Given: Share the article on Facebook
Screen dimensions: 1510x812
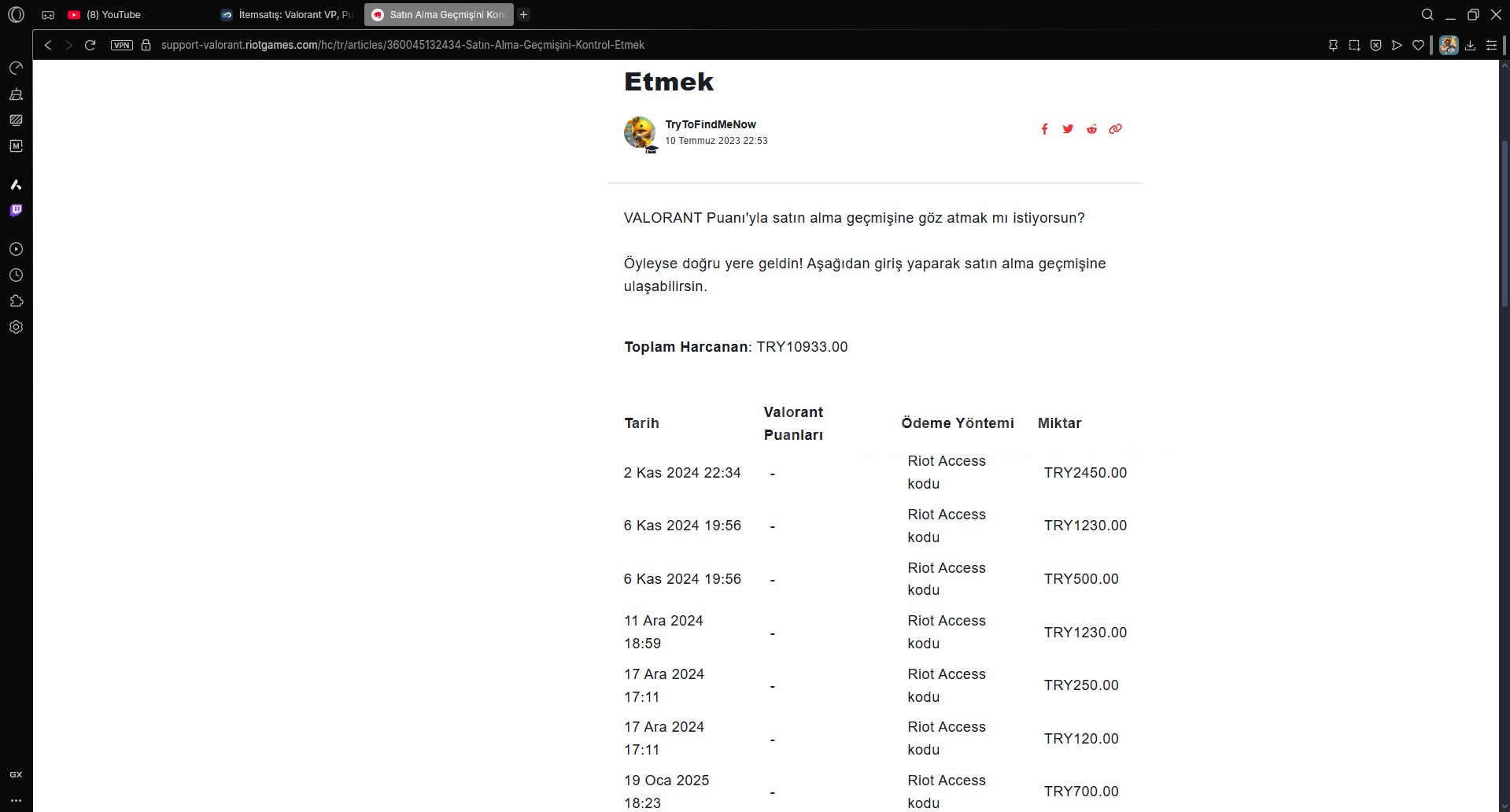Looking at the screenshot, I should tap(1044, 129).
